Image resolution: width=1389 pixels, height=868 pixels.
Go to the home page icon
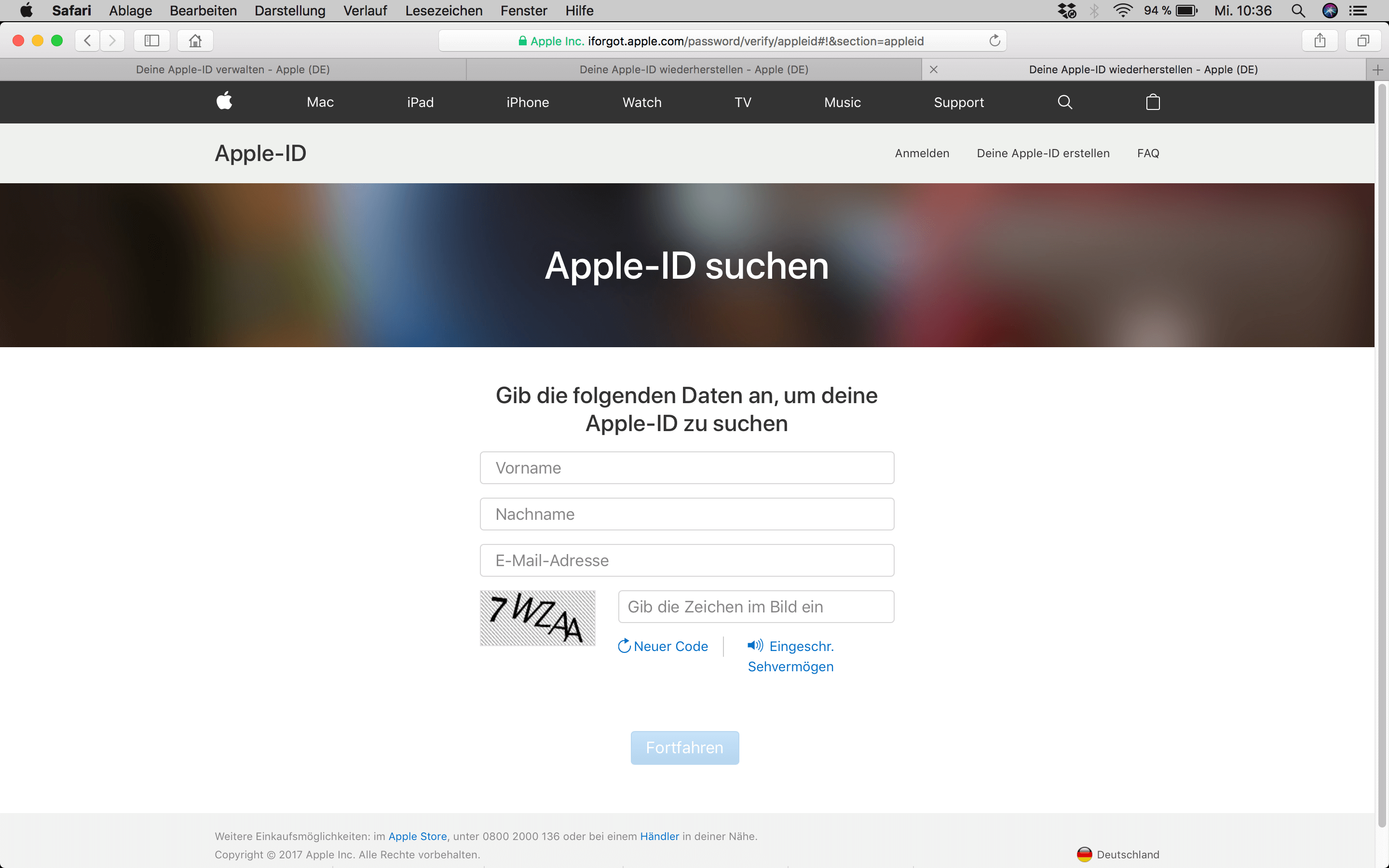tap(195, 41)
